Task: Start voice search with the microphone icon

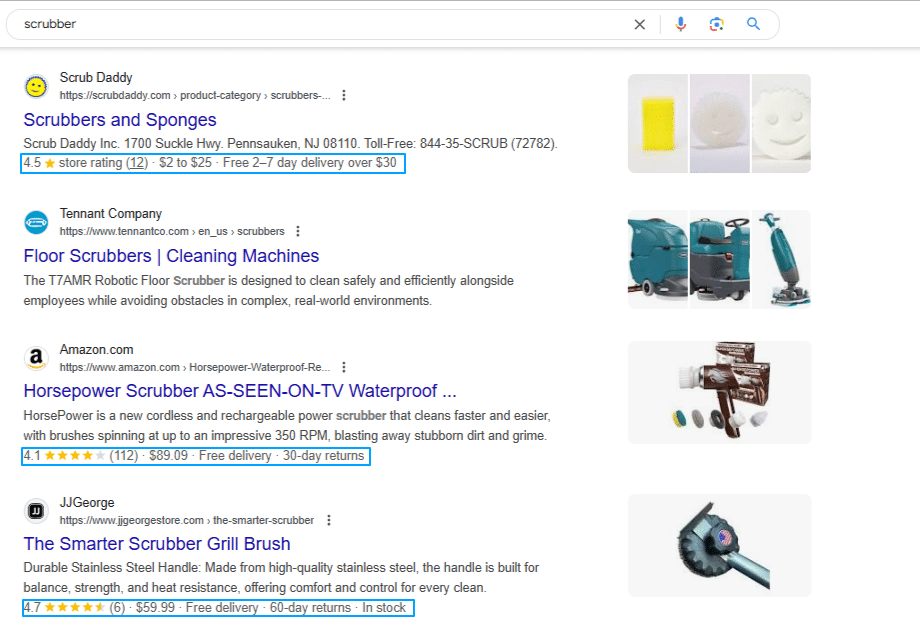Action: (x=681, y=25)
